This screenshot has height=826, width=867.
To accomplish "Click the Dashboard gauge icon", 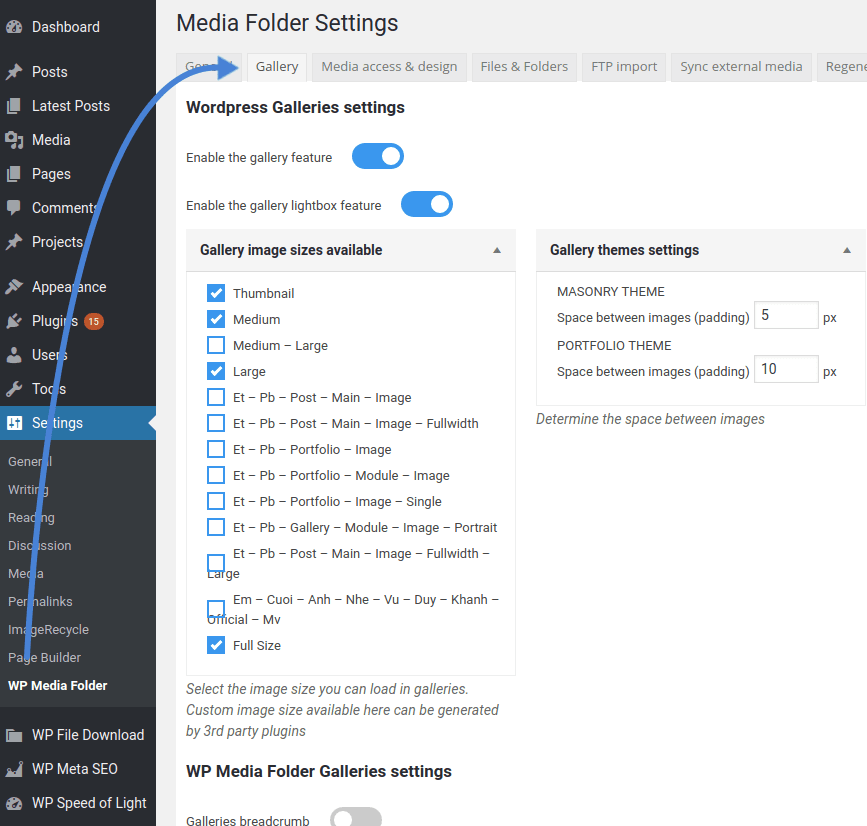I will [14, 27].
